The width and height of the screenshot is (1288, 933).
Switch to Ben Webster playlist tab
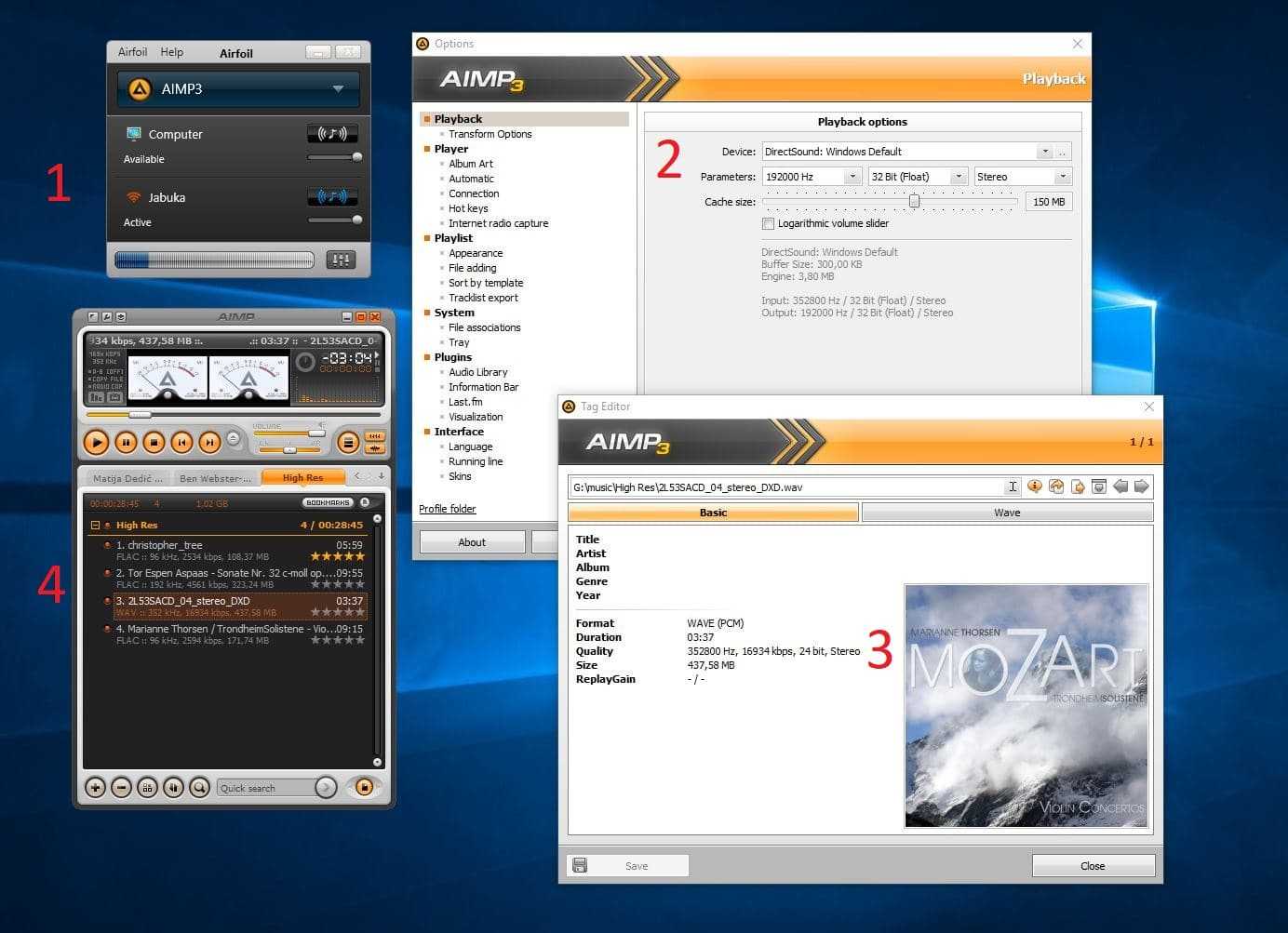(215, 478)
